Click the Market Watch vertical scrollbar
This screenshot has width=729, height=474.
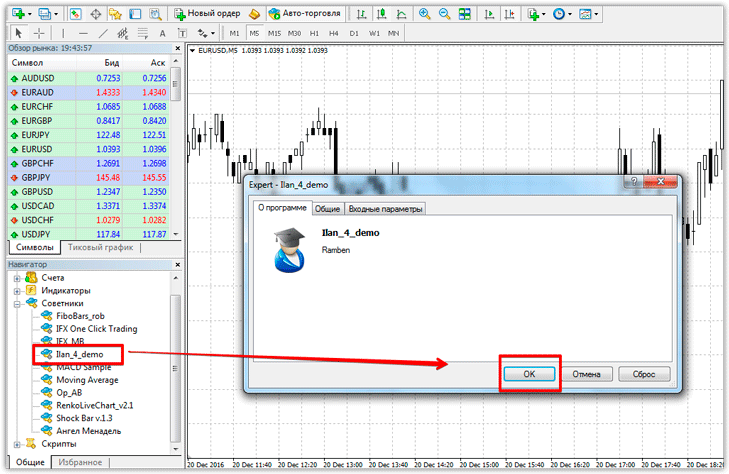point(176,150)
